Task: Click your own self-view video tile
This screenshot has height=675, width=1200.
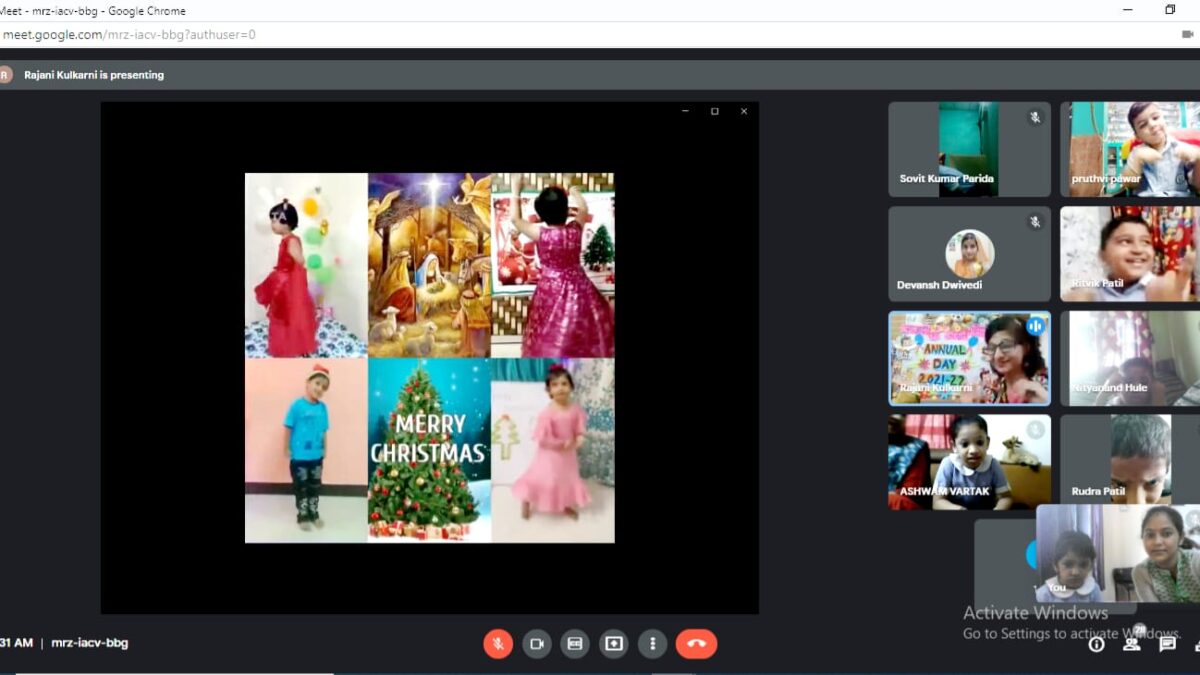Action: [x=1117, y=553]
